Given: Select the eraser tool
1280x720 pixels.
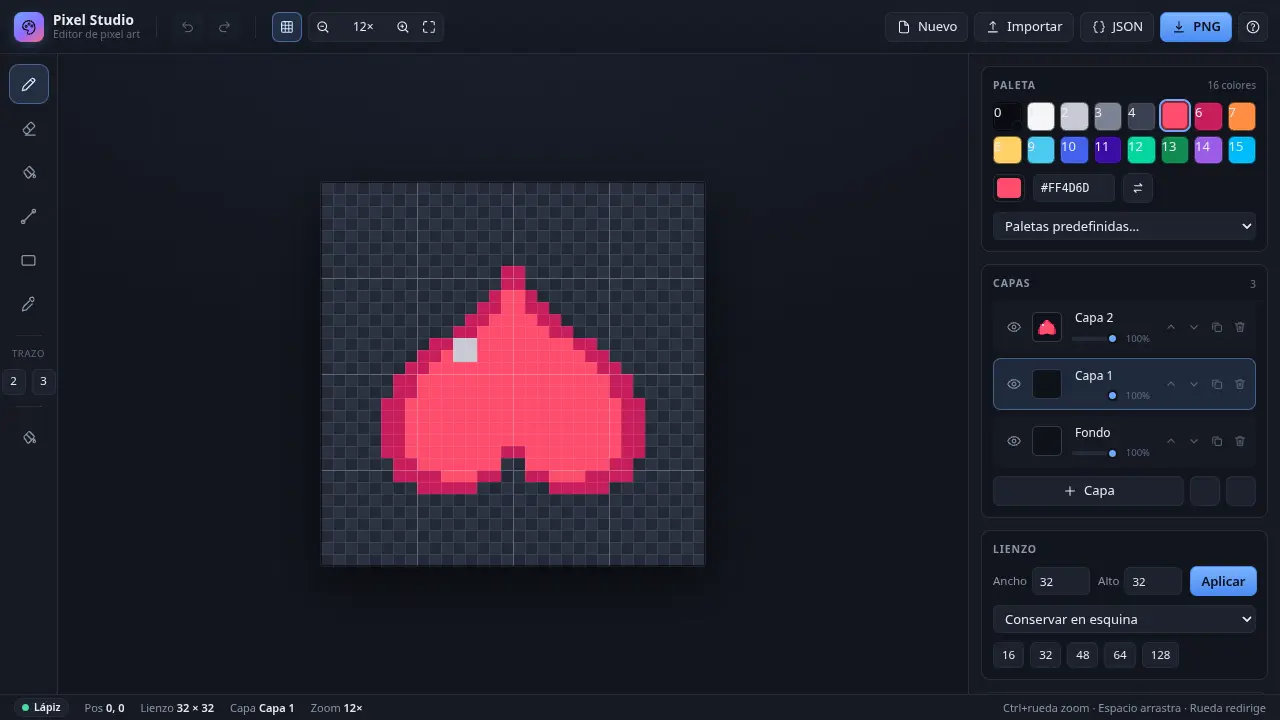Looking at the screenshot, I should pyautogui.click(x=29, y=128).
